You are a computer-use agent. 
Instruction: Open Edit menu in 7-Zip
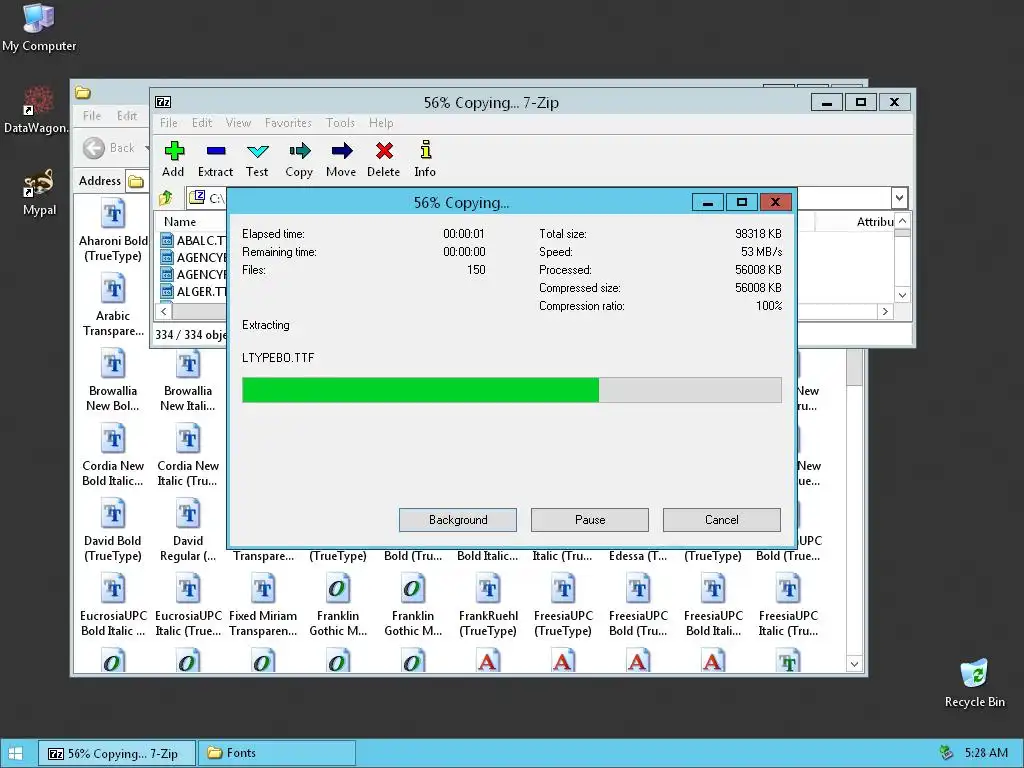pyautogui.click(x=202, y=123)
